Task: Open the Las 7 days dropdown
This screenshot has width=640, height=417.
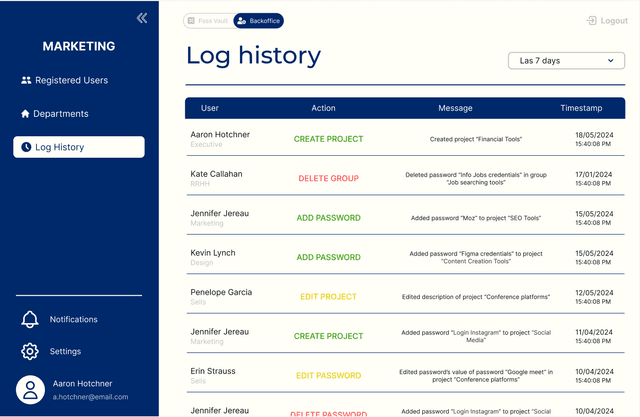Action: [x=566, y=61]
